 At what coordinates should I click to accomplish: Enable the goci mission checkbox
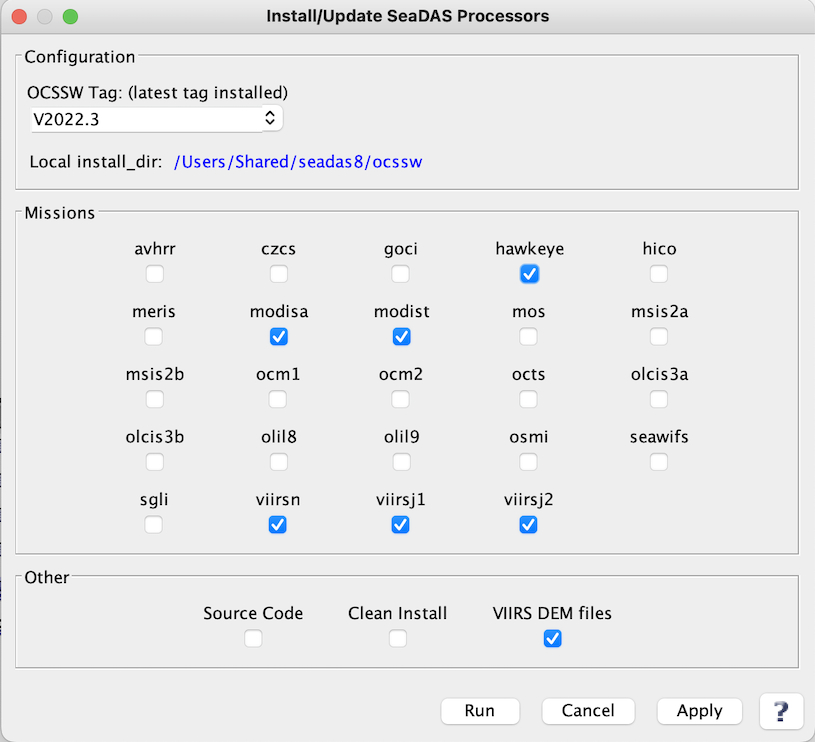pyautogui.click(x=400, y=274)
